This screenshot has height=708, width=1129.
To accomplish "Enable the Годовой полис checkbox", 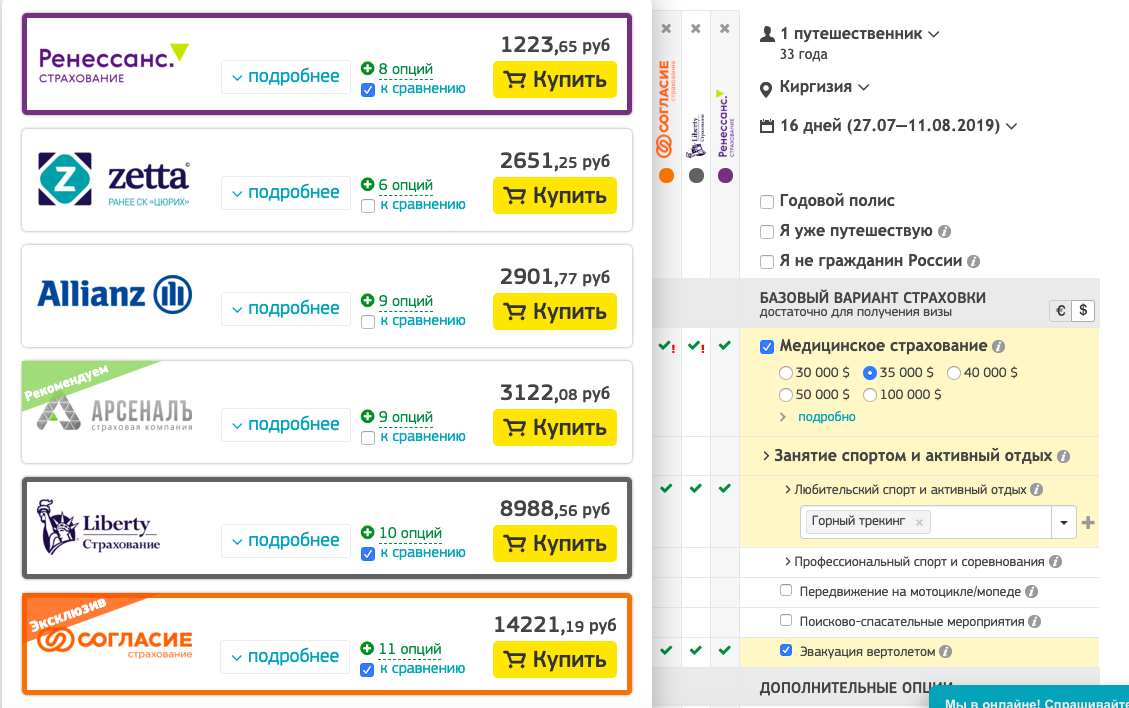I will tap(767, 202).
